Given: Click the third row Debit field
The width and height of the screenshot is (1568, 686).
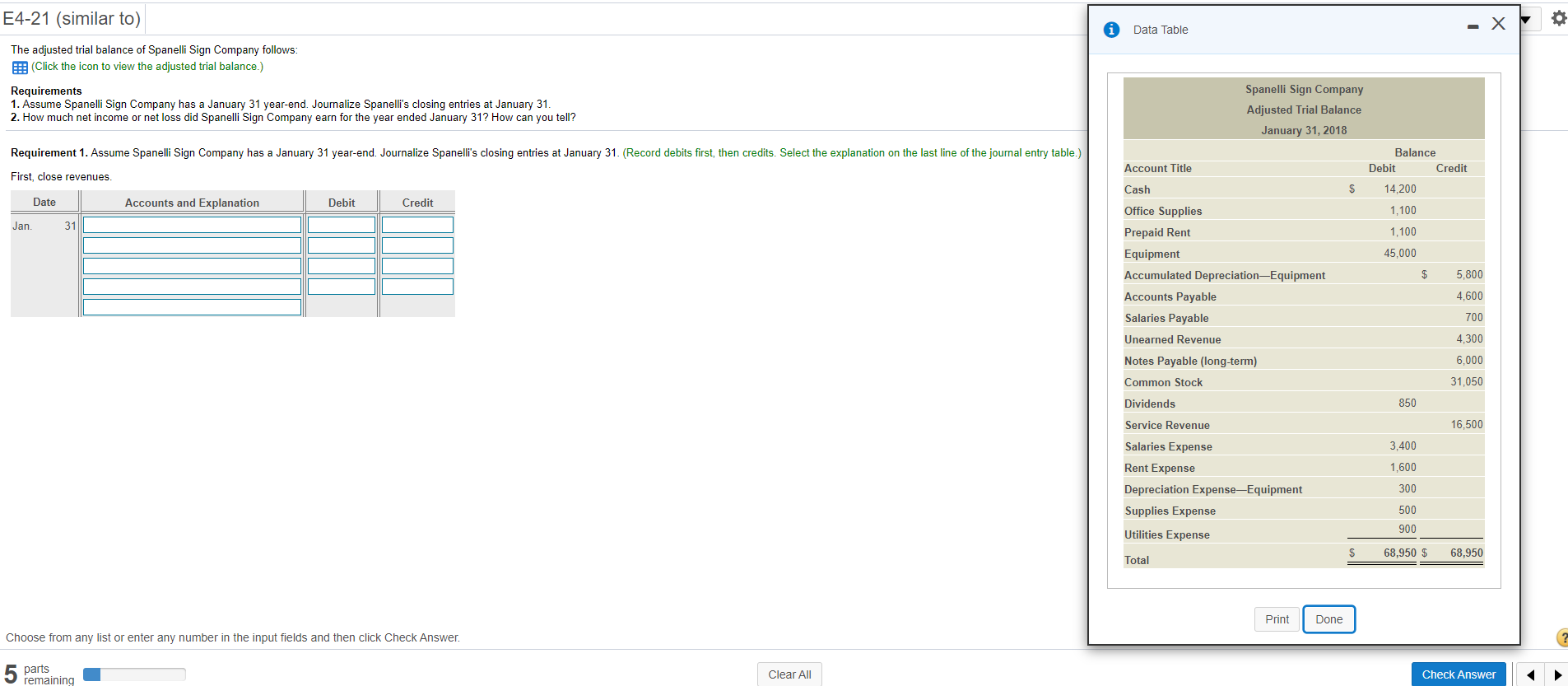Looking at the screenshot, I should [x=342, y=266].
